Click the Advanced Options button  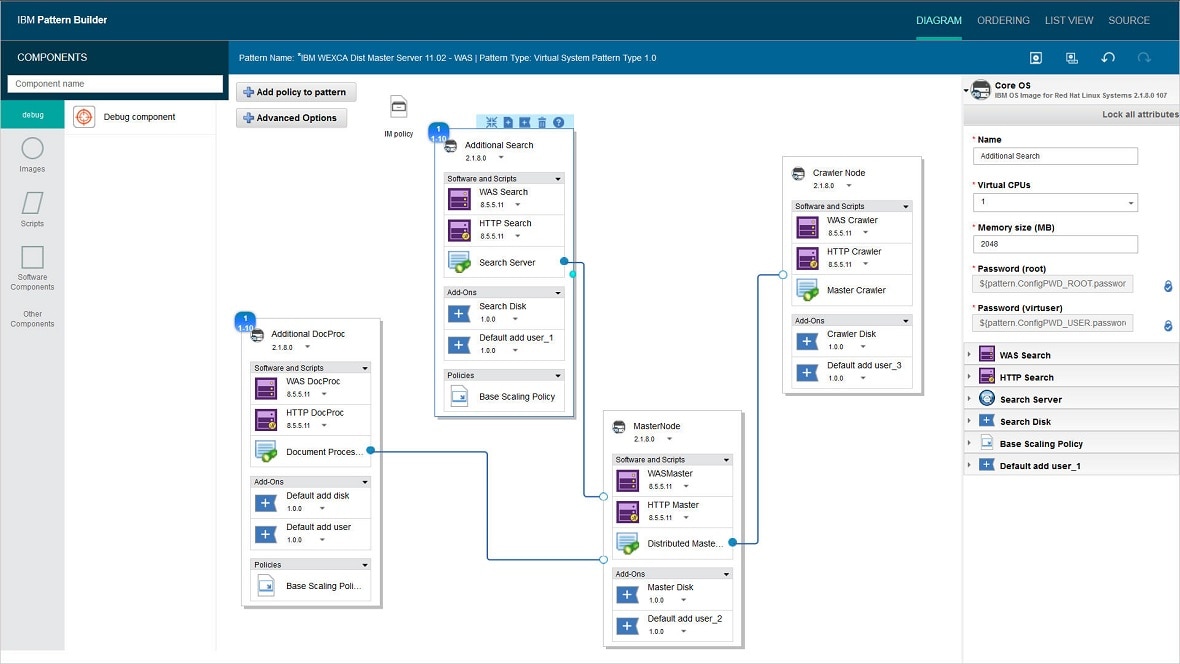(x=291, y=118)
